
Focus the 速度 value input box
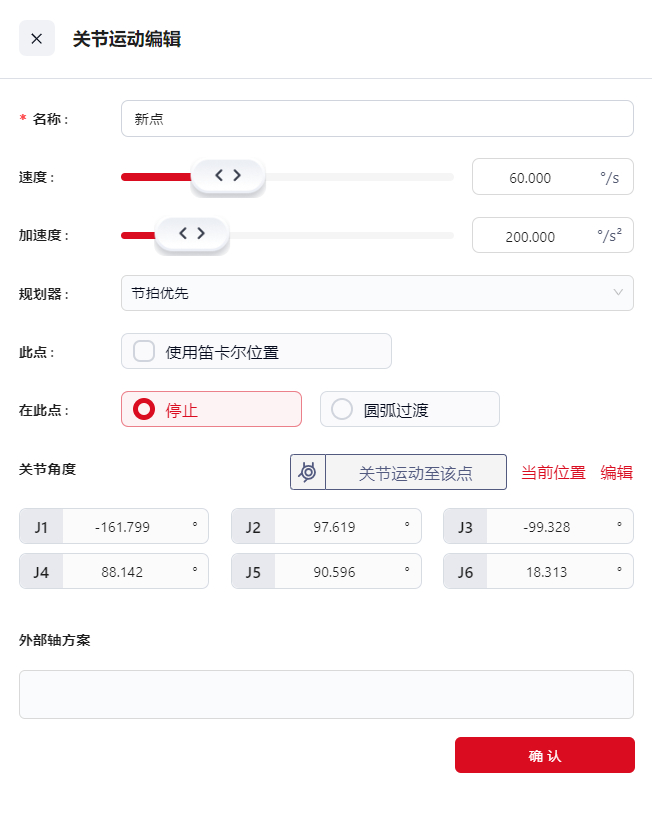pos(531,177)
